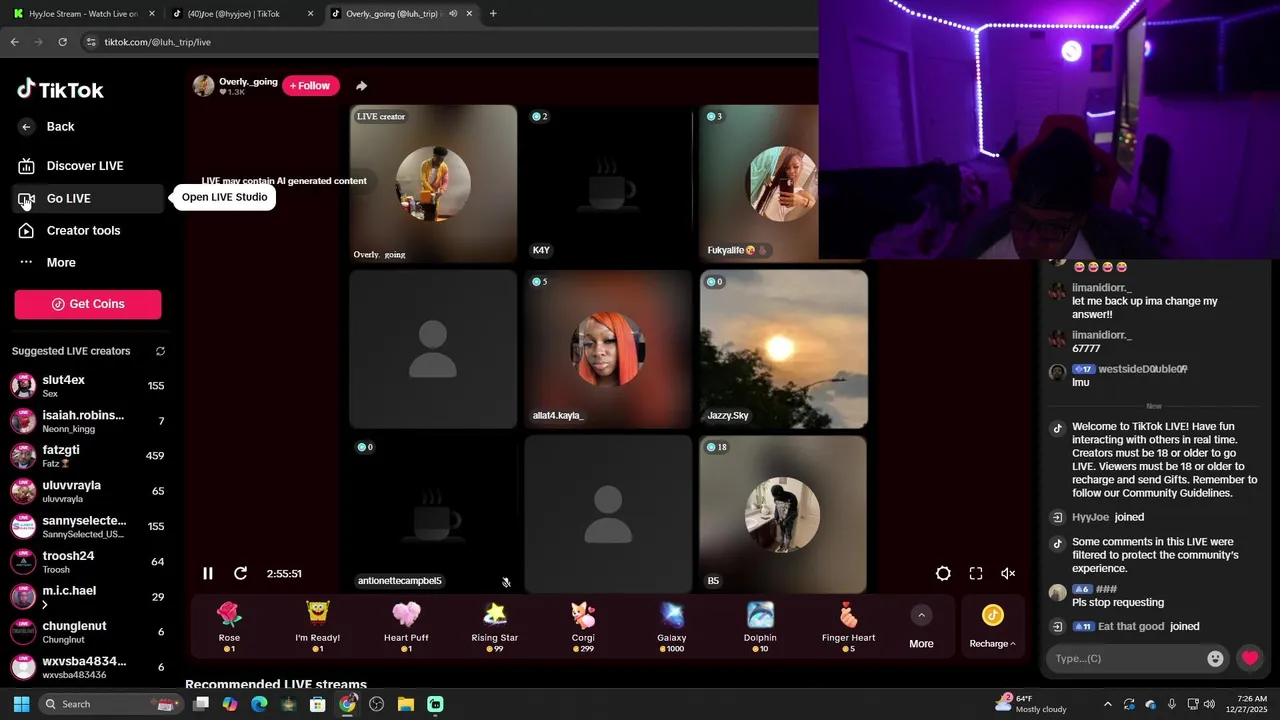This screenshot has height=720, width=1280.
Task: Enter fullscreen mode for the stream
Action: (x=976, y=573)
